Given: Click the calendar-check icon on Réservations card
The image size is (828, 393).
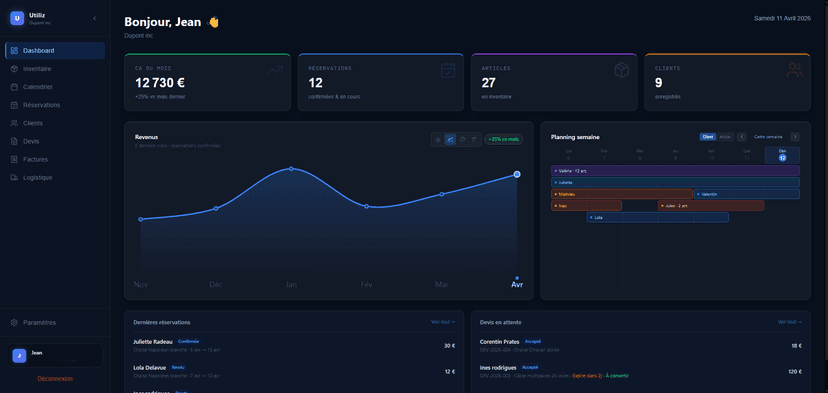Looking at the screenshot, I should pos(448,70).
